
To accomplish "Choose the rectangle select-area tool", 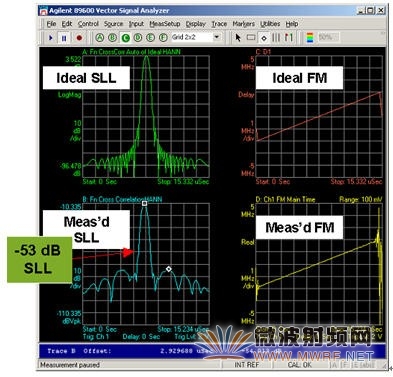I will [x=251, y=38].
